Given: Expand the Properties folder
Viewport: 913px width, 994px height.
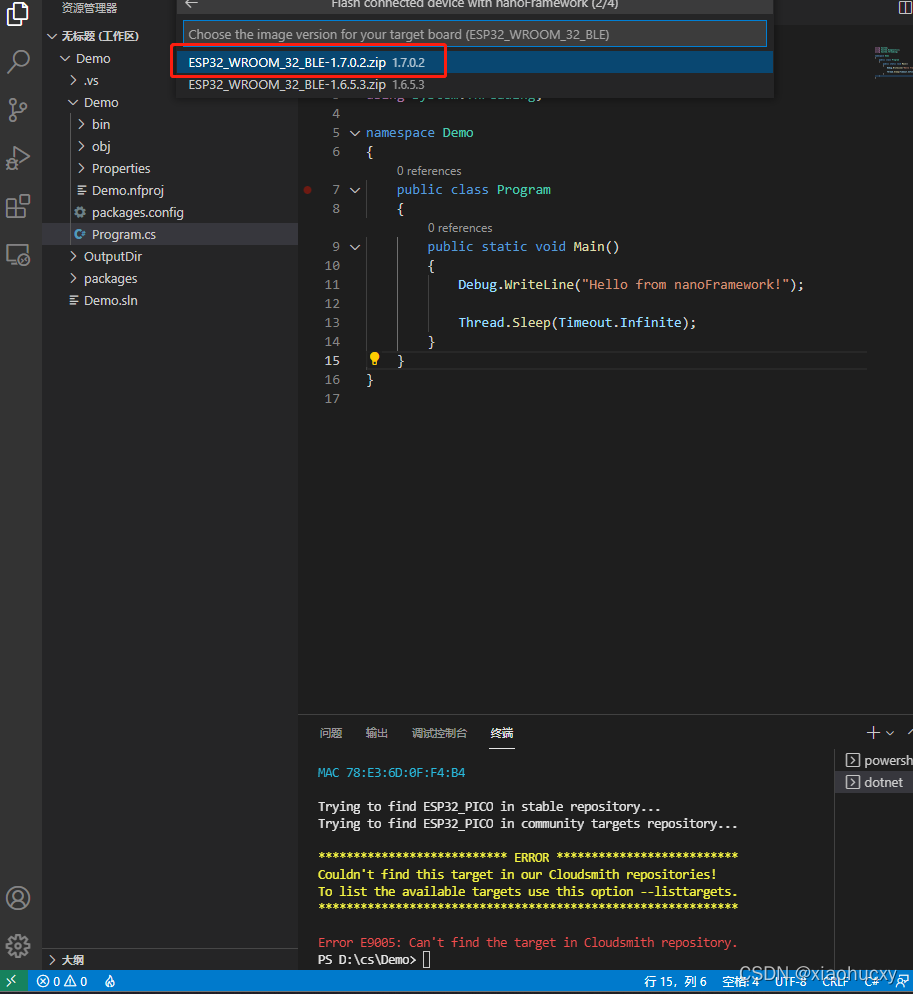Looking at the screenshot, I should point(81,169).
